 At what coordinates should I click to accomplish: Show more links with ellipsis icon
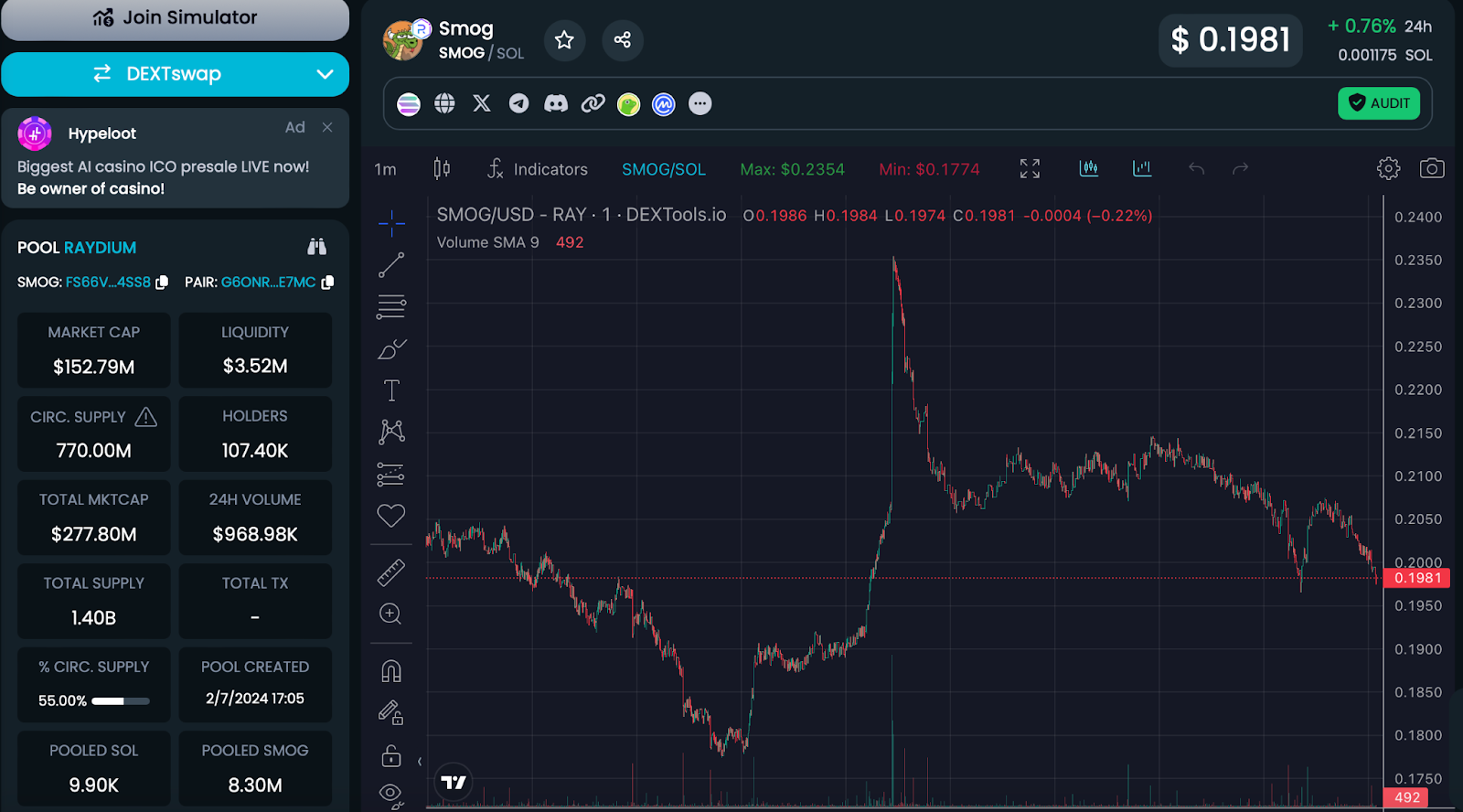click(699, 104)
